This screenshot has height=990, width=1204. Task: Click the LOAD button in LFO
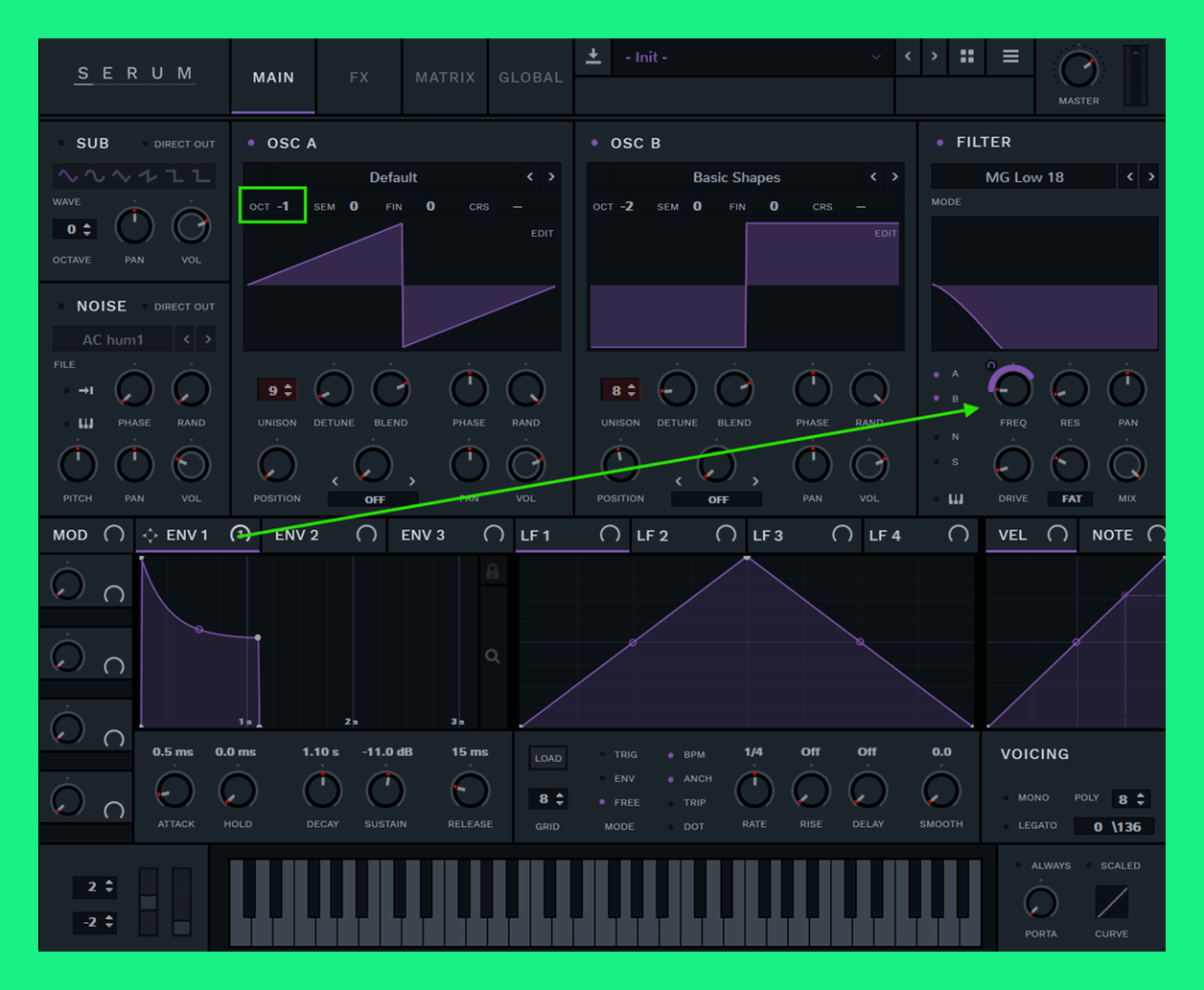point(547,758)
